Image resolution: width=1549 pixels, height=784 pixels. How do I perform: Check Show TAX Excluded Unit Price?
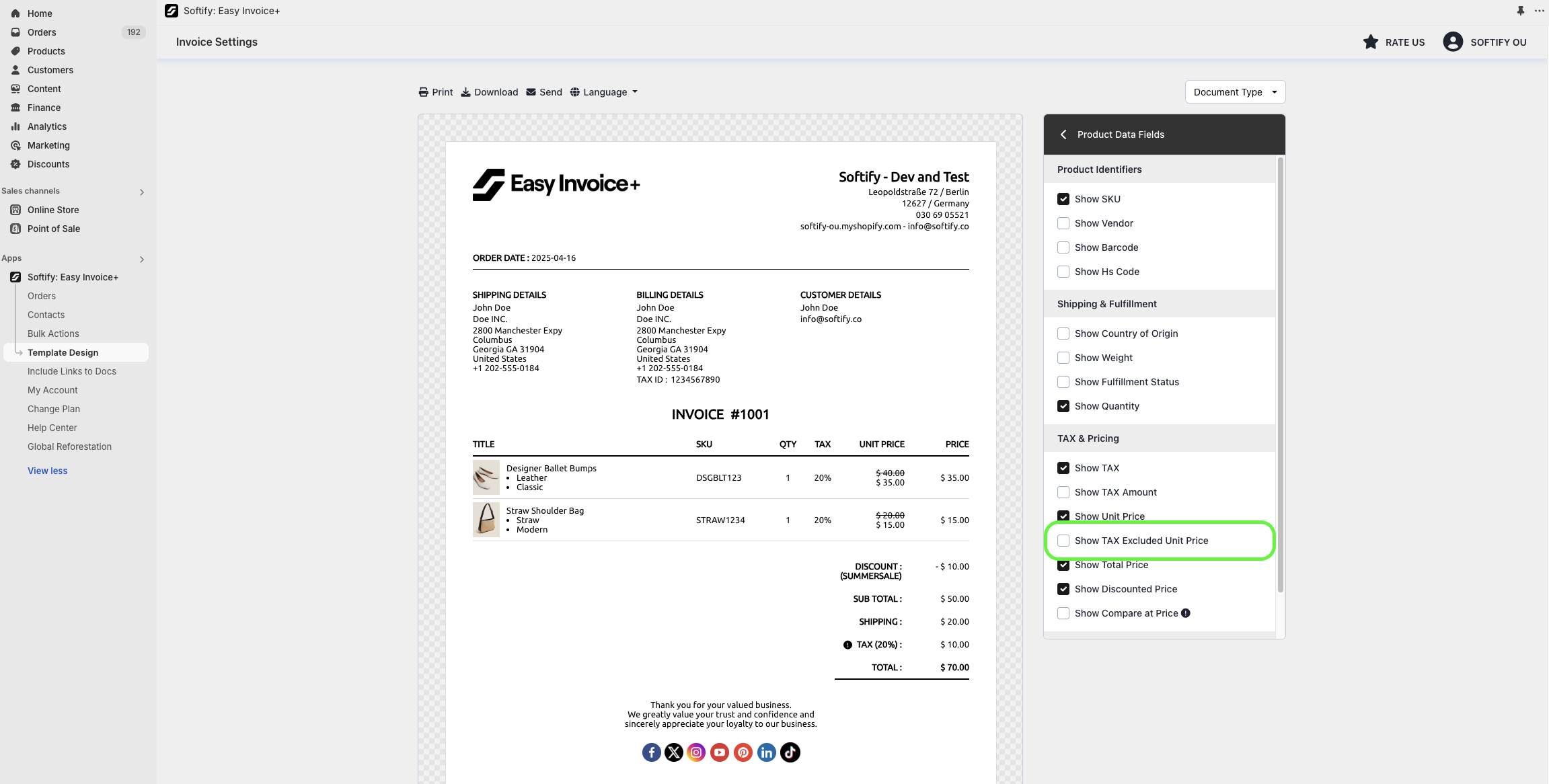pos(1063,541)
